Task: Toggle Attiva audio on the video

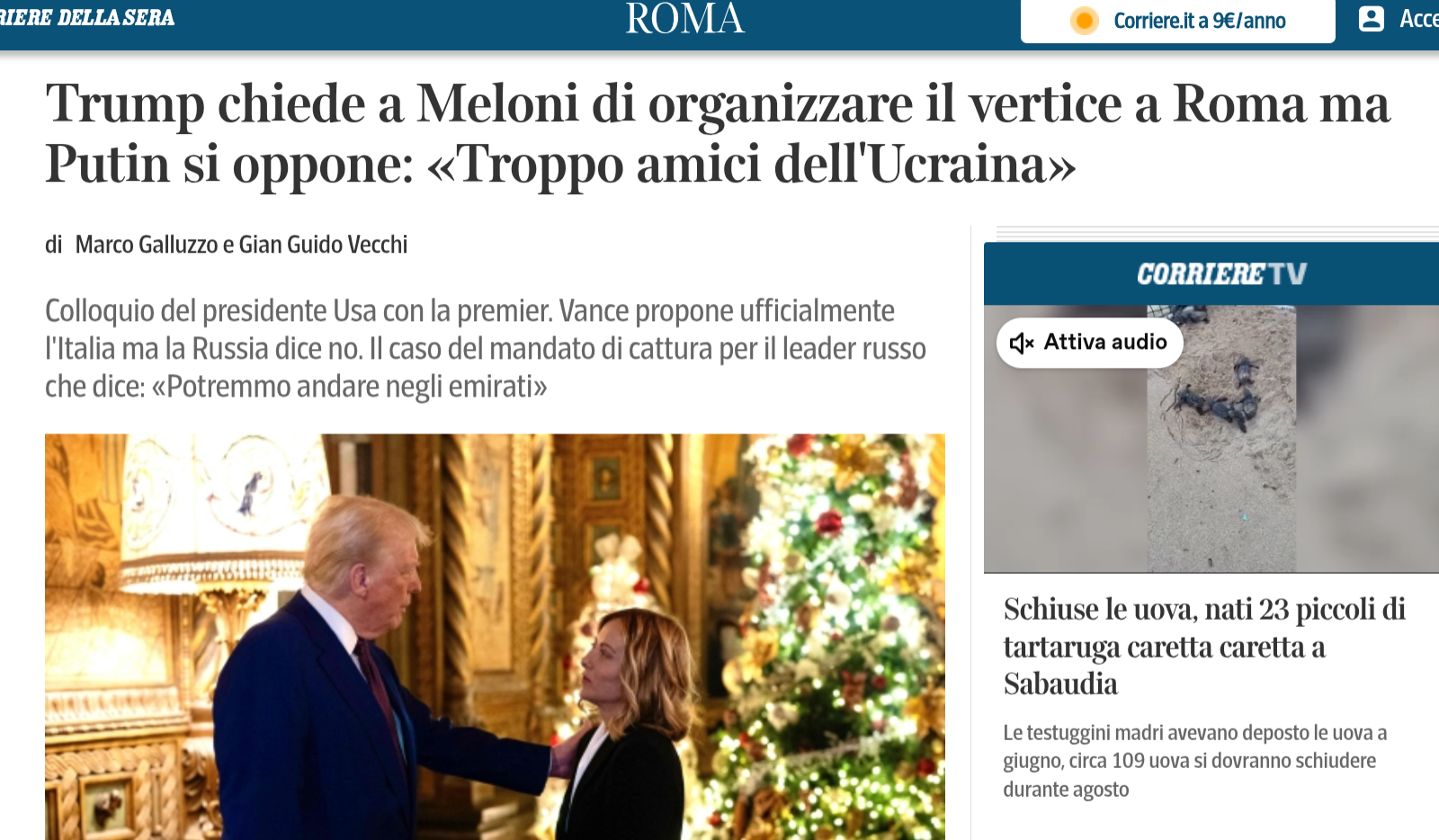Action: point(1089,343)
